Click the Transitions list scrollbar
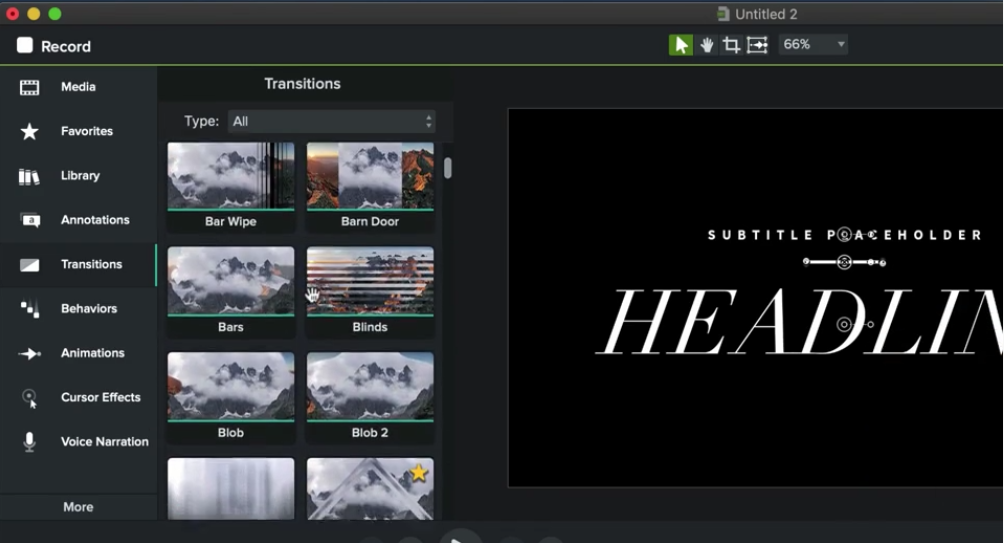 click(x=448, y=168)
